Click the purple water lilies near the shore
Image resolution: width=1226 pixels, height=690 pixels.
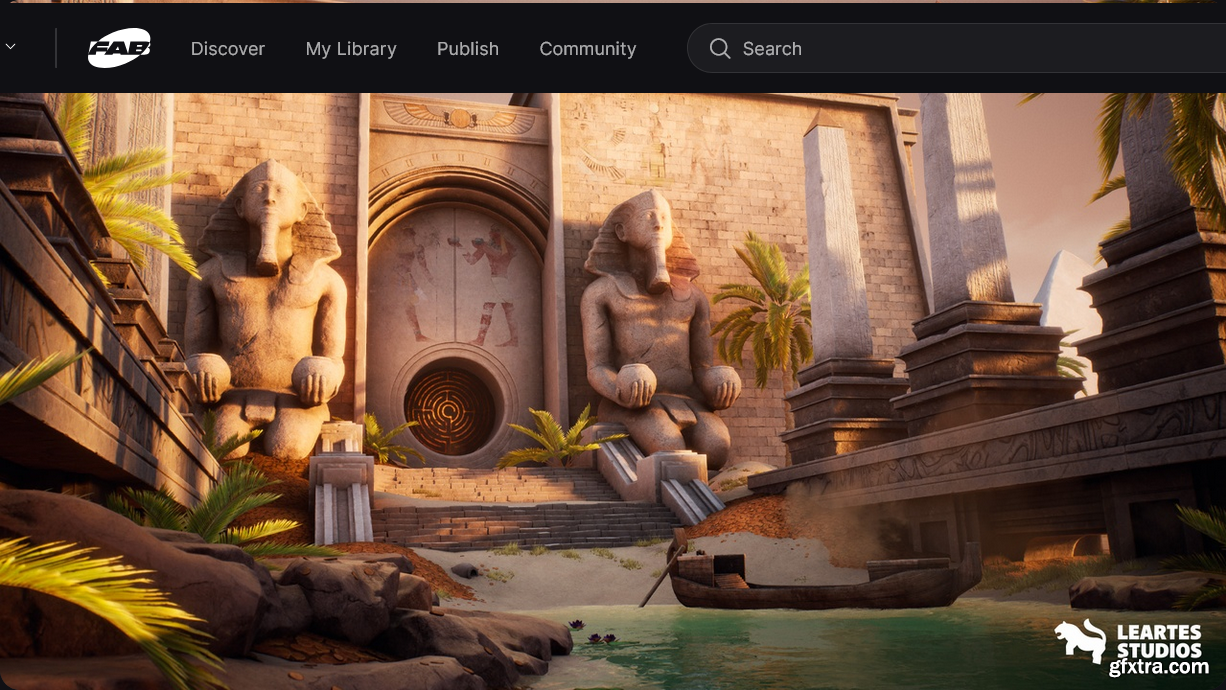click(x=598, y=635)
